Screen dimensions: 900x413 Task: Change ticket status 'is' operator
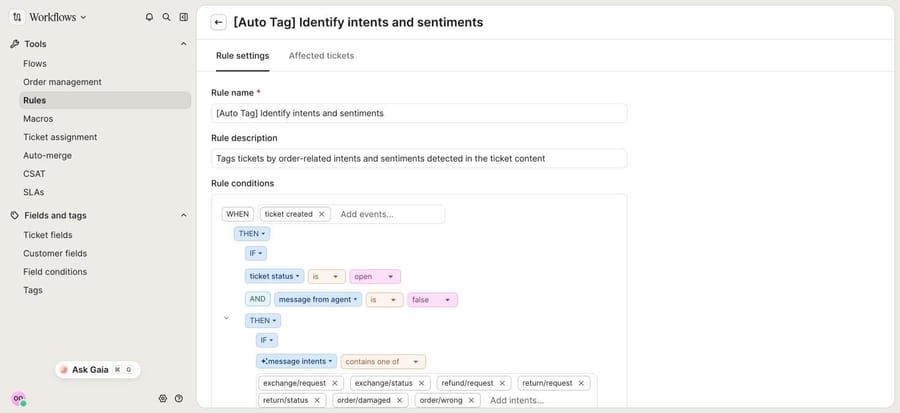coord(327,276)
